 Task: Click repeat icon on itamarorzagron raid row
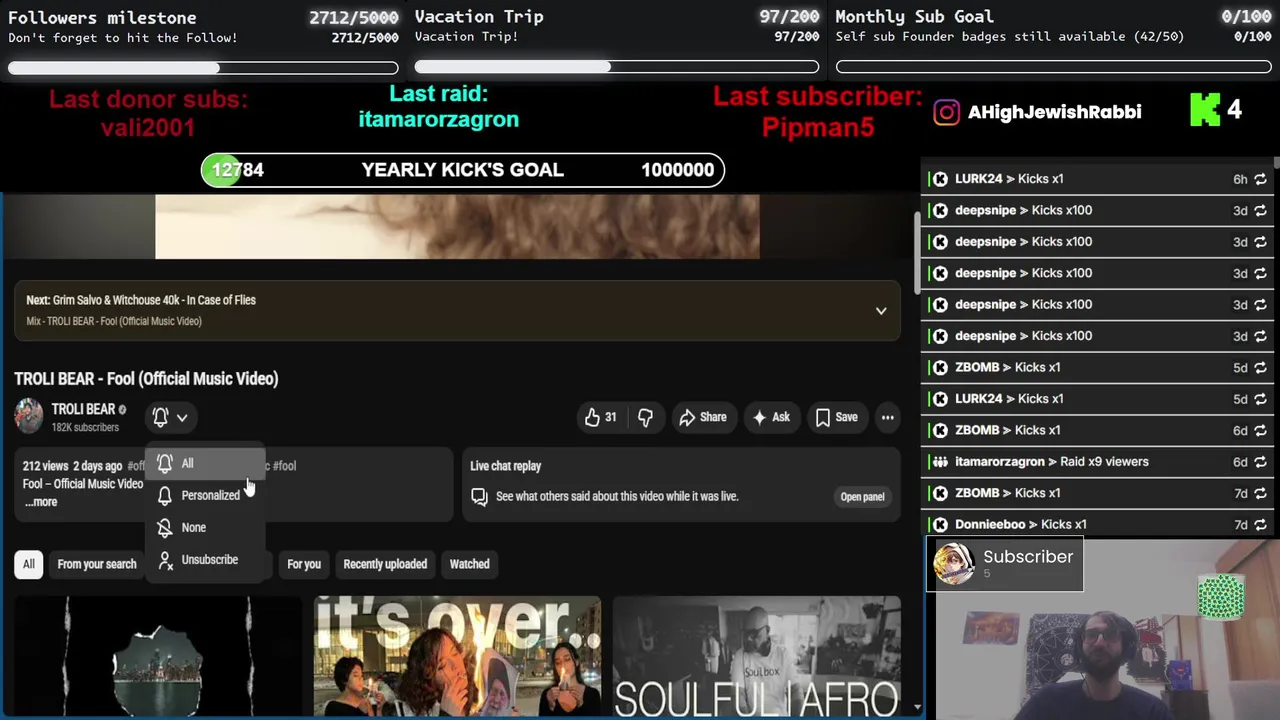pos(1260,462)
